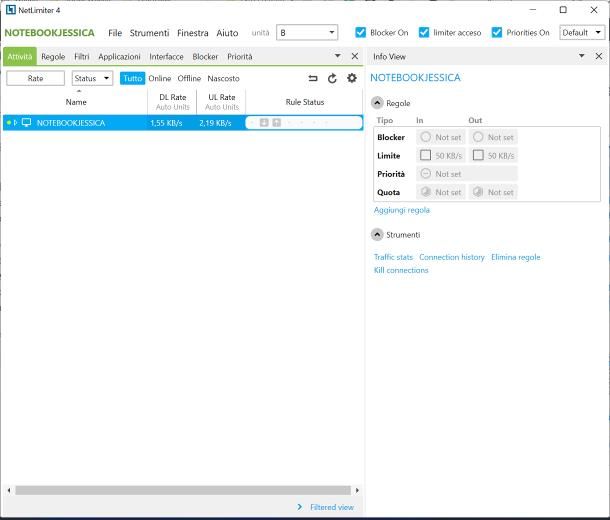Click the Rule Status column header
The image size is (610, 520).
coord(305,102)
